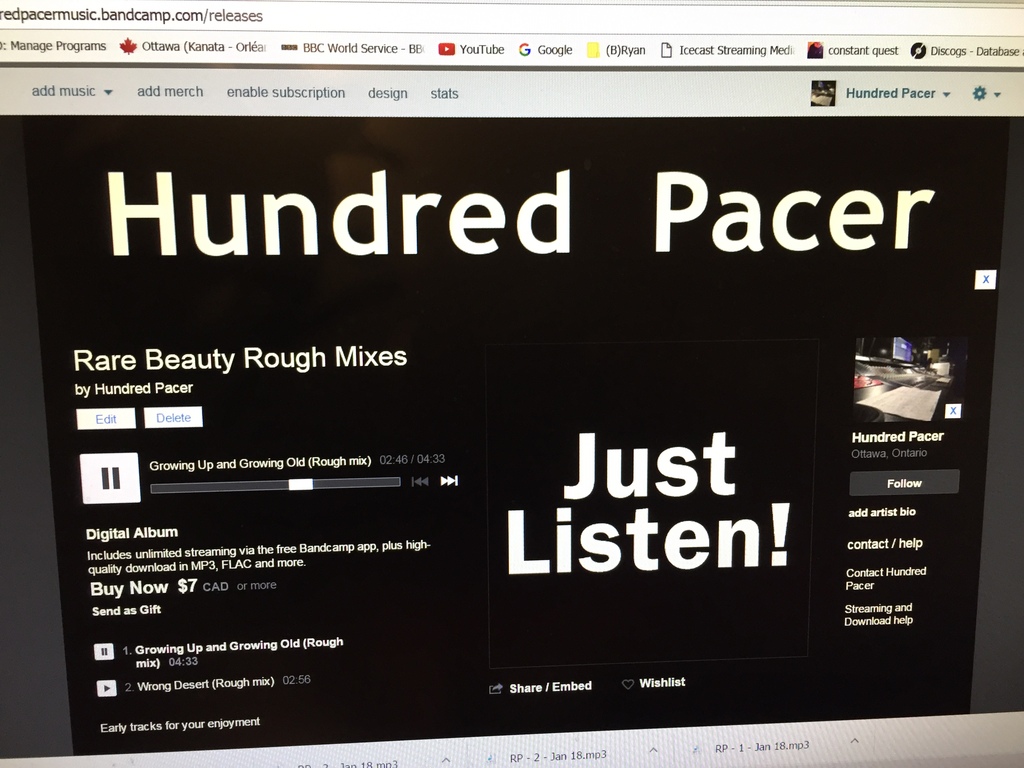Expand the Hundred Pacer account dropdown

click(x=898, y=93)
